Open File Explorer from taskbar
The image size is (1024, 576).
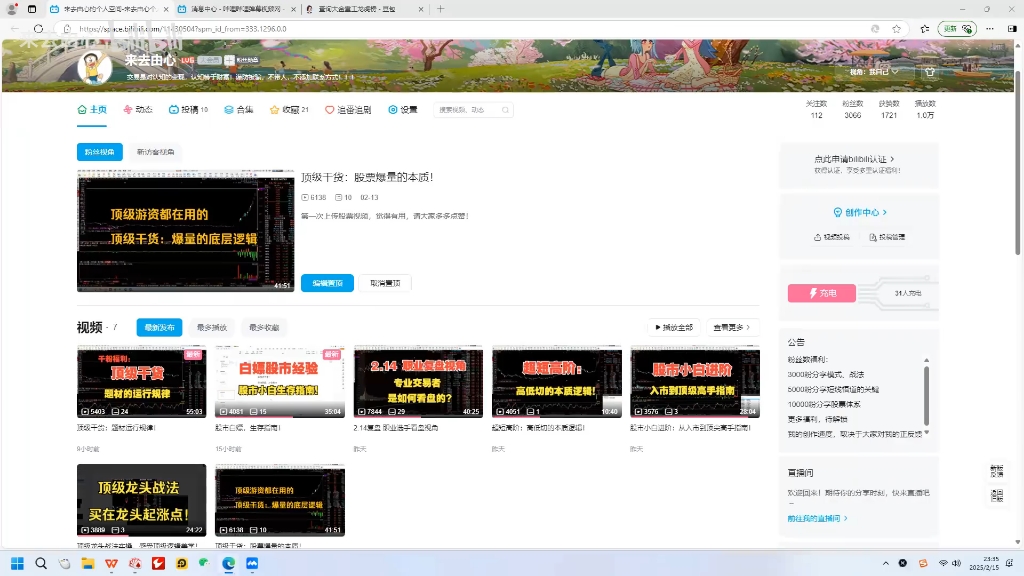88,563
